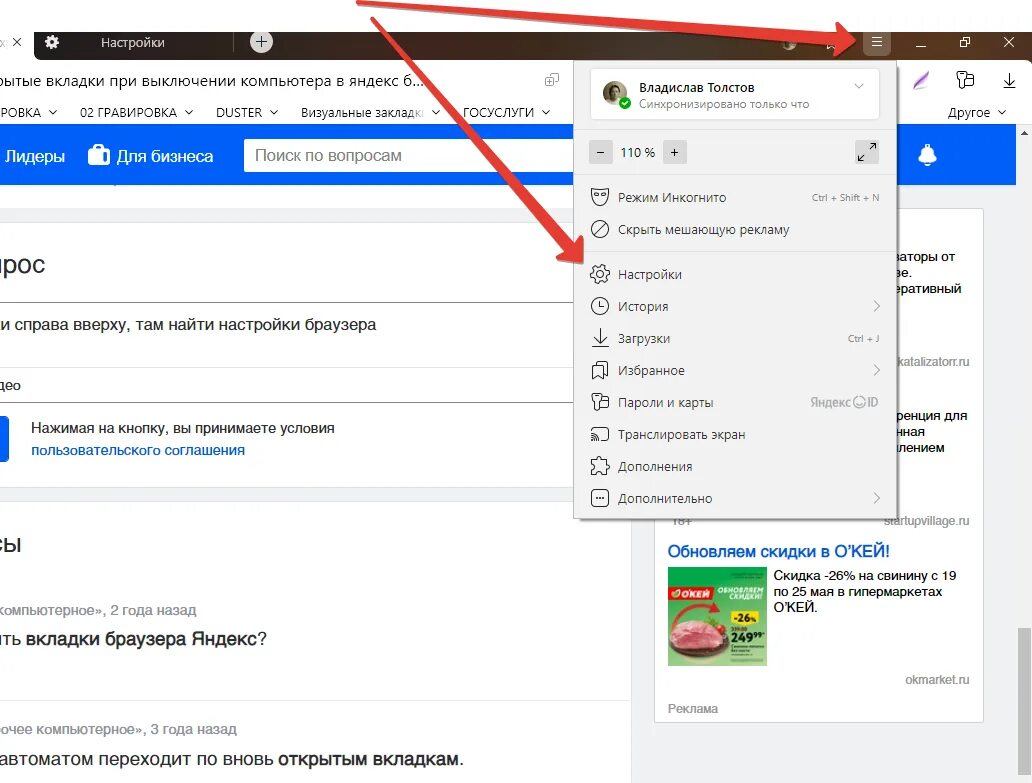Image resolution: width=1032 pixels, height=783 pixels.
Task: Click the Incognito mask icon
Action: (599, 197)
